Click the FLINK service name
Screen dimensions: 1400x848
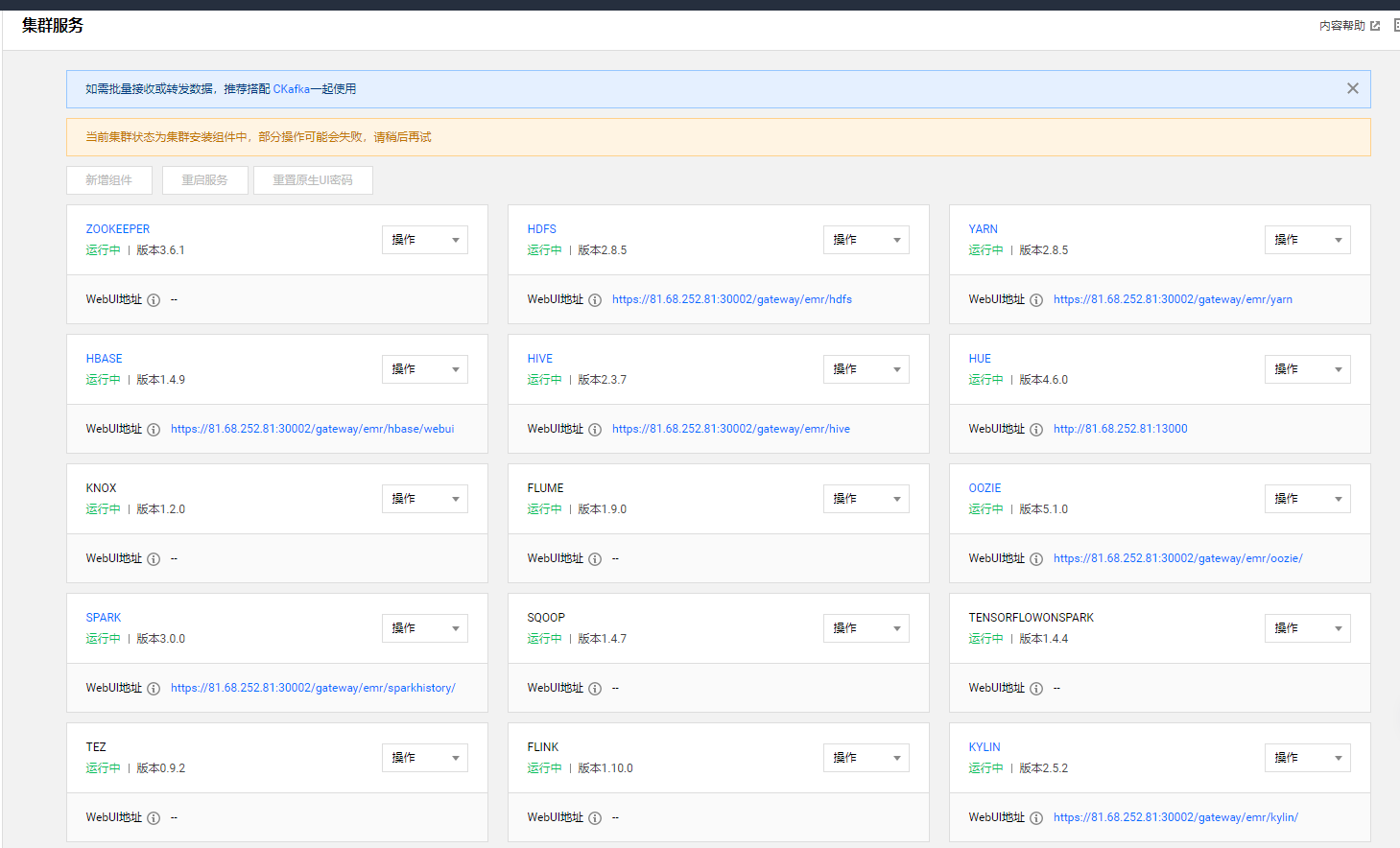coord(543,747)
